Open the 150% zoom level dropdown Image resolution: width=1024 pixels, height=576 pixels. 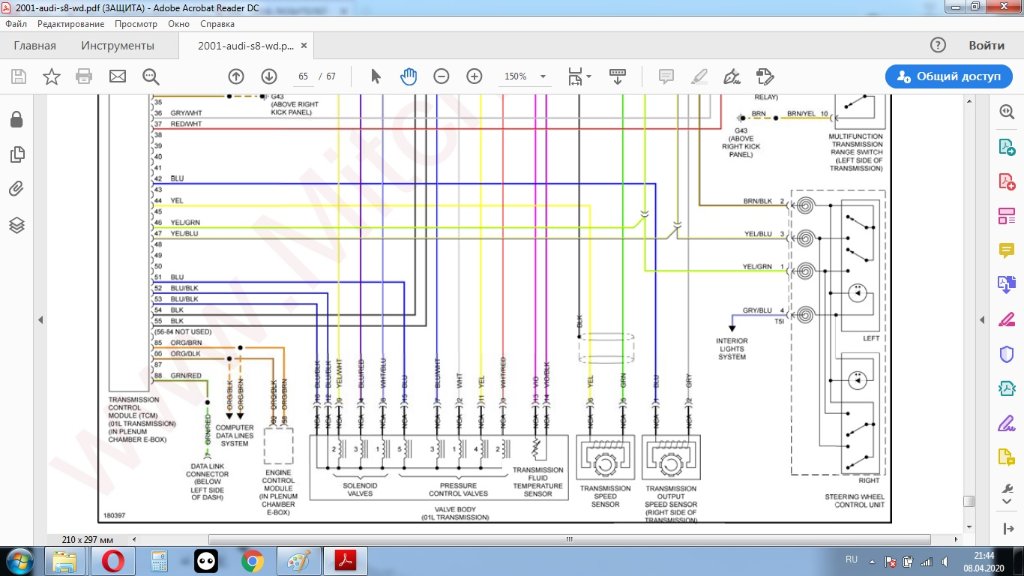(x=543, y=76)
